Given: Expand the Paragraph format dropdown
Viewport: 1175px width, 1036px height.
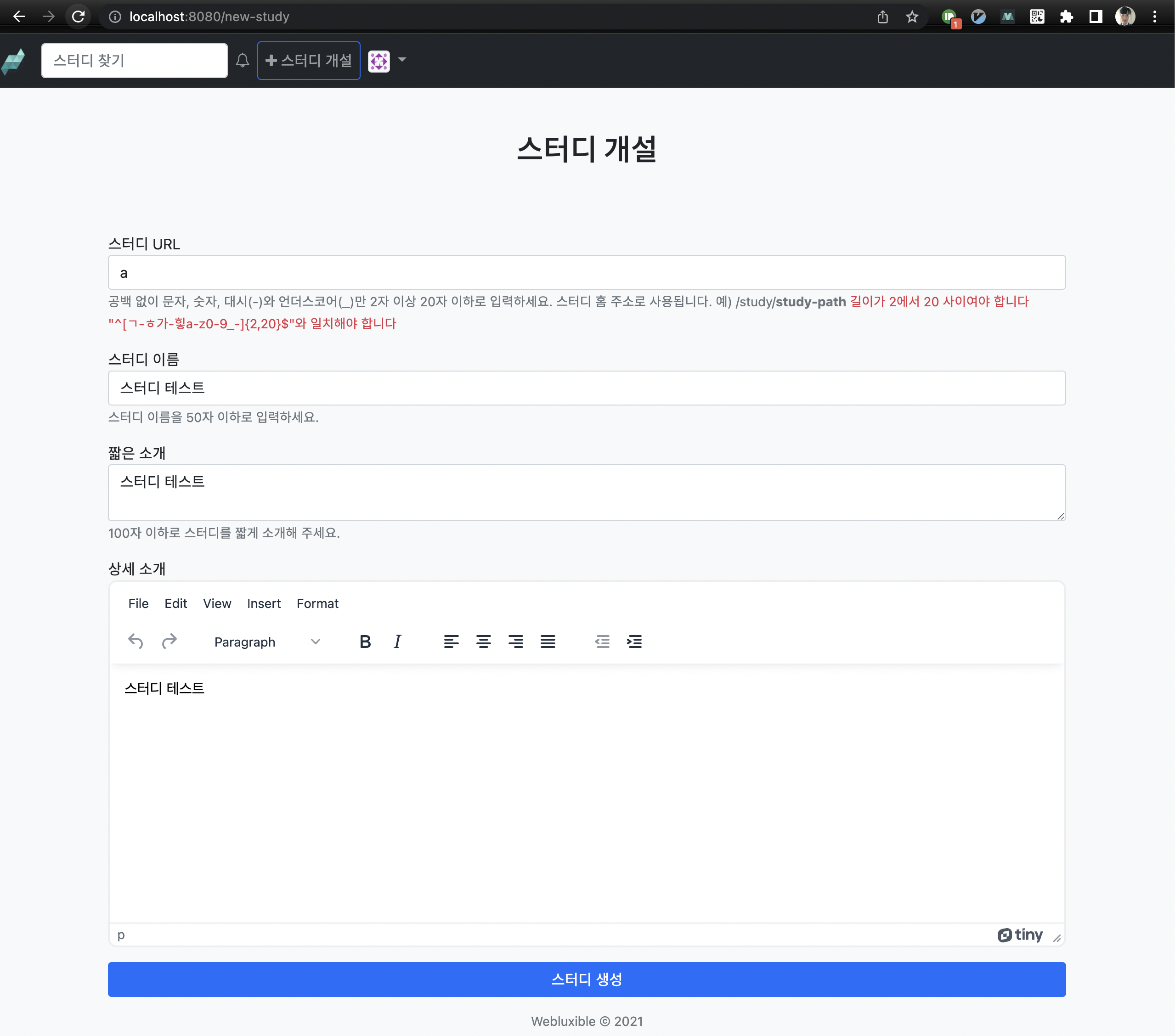Looking at the screenshot, I should [x=267, y=641].
